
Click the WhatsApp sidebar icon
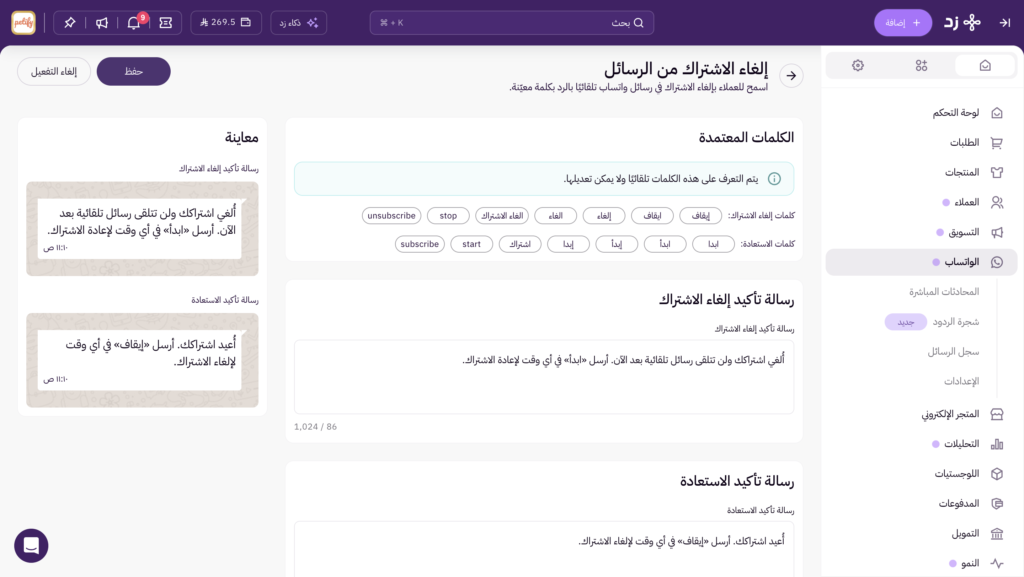coord(997,262)
